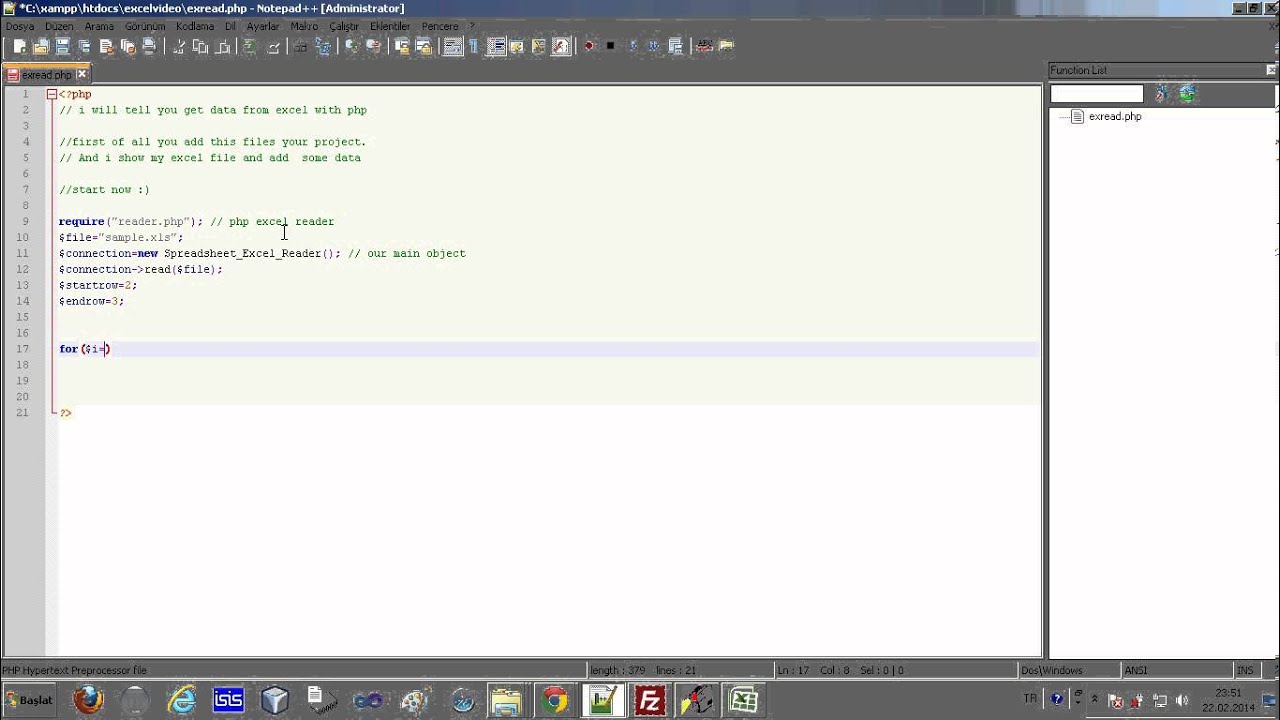The height and width of the screenshot is (720, 1280).
Task: Click the TR language indicator
Action: [x=1030, y=699]
